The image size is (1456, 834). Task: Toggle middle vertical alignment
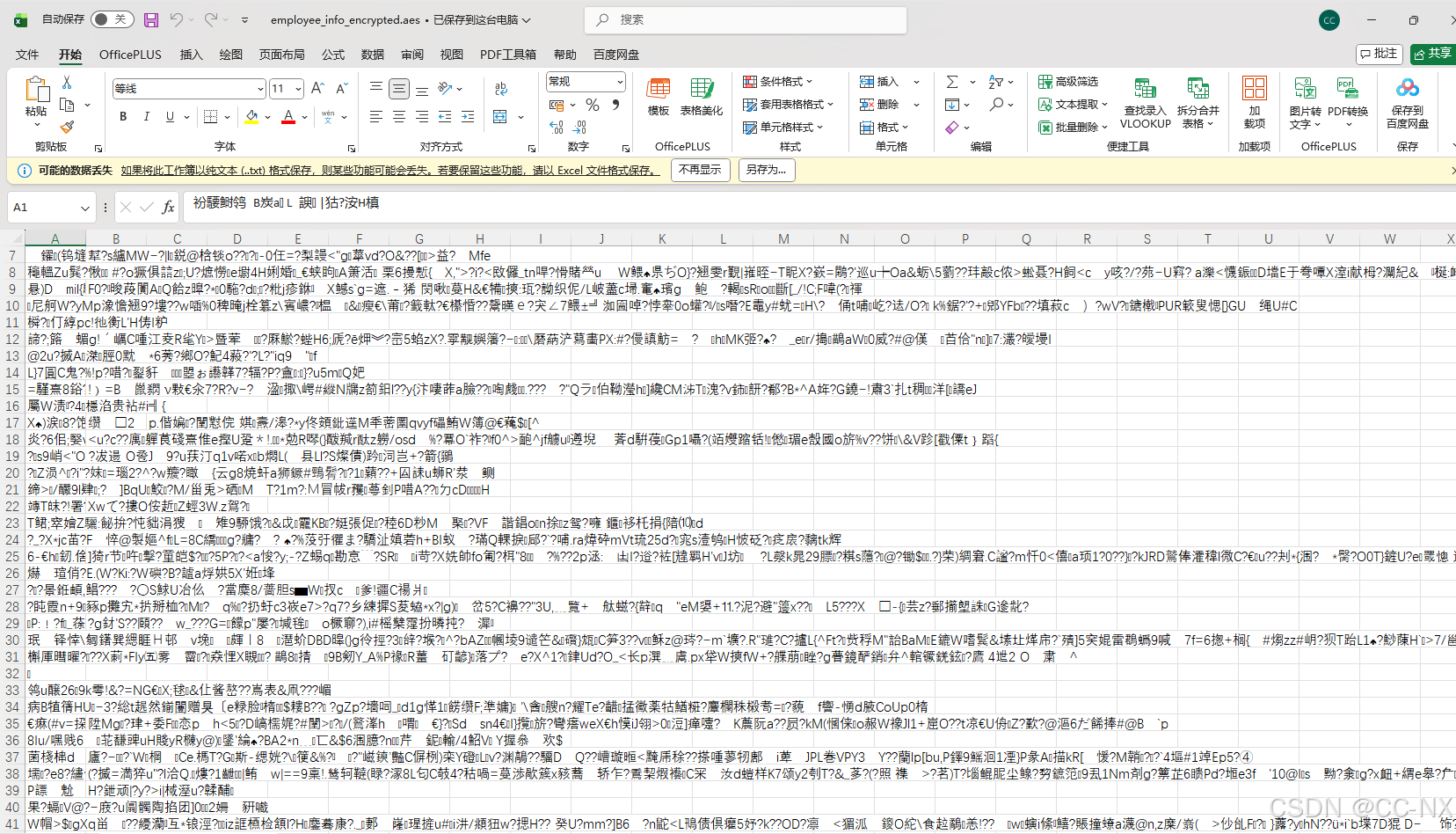pyautogui.click(x=399, y=88)
